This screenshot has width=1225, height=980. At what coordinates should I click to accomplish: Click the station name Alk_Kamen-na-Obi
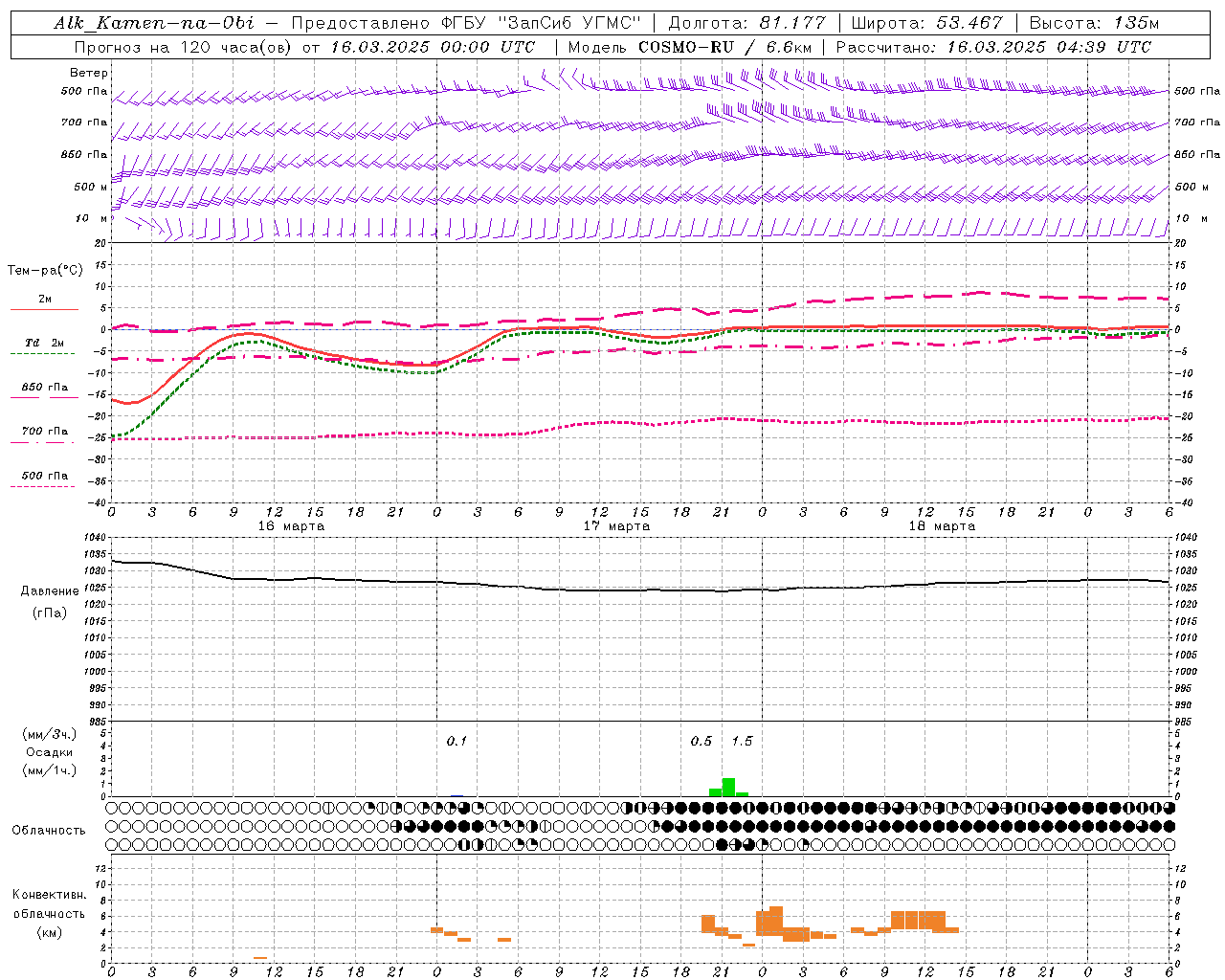[154, 23]
